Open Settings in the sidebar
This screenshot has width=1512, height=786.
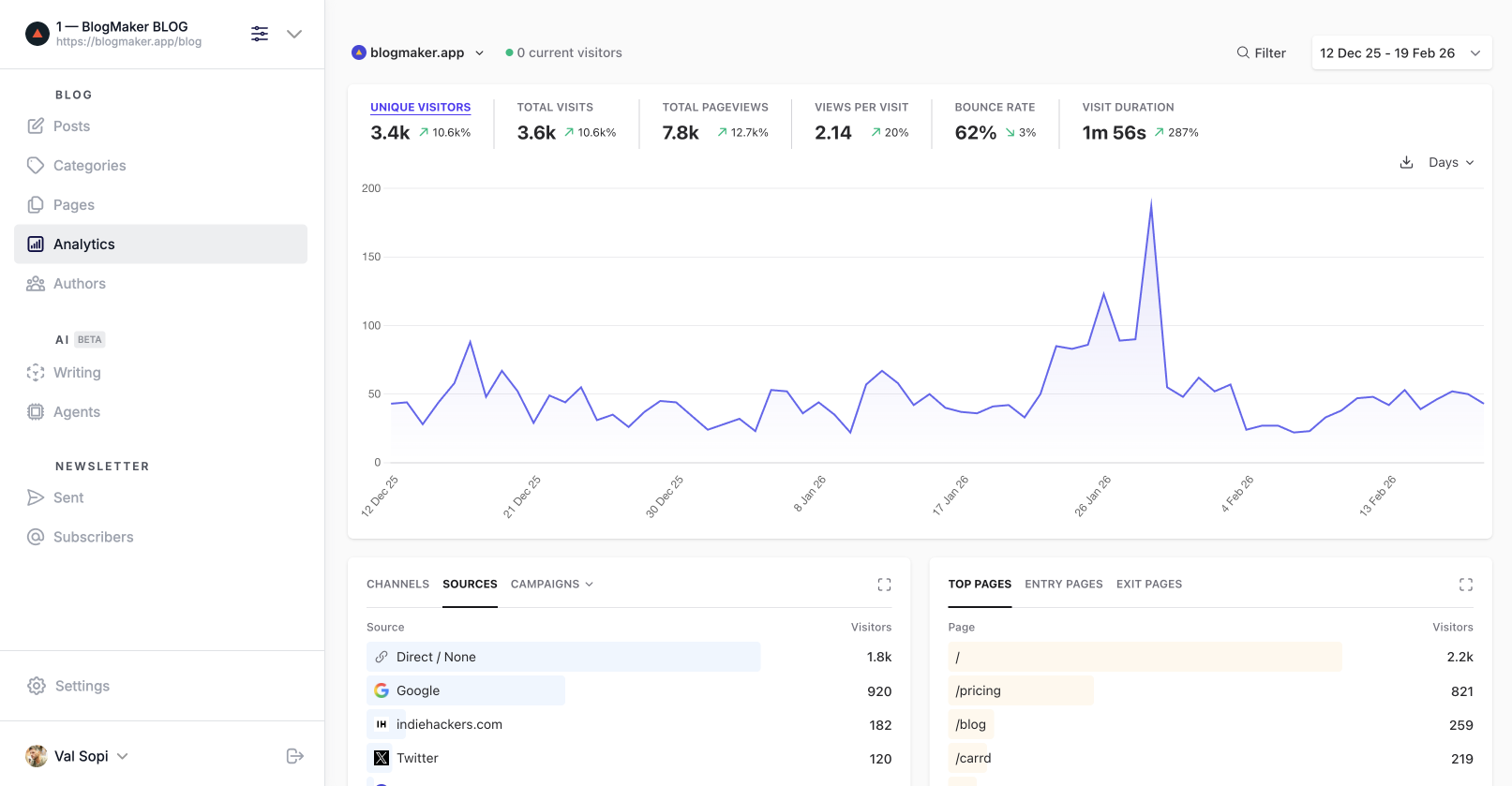82,686
